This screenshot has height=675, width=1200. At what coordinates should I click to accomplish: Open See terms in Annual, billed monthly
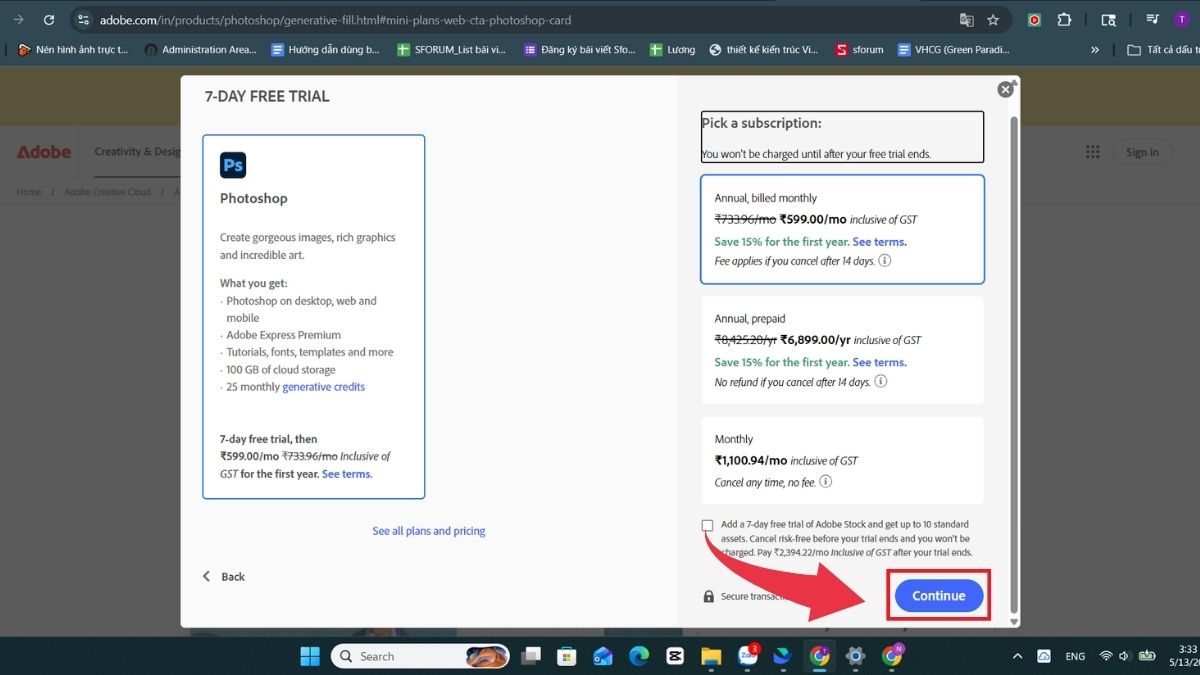point(880,242)
